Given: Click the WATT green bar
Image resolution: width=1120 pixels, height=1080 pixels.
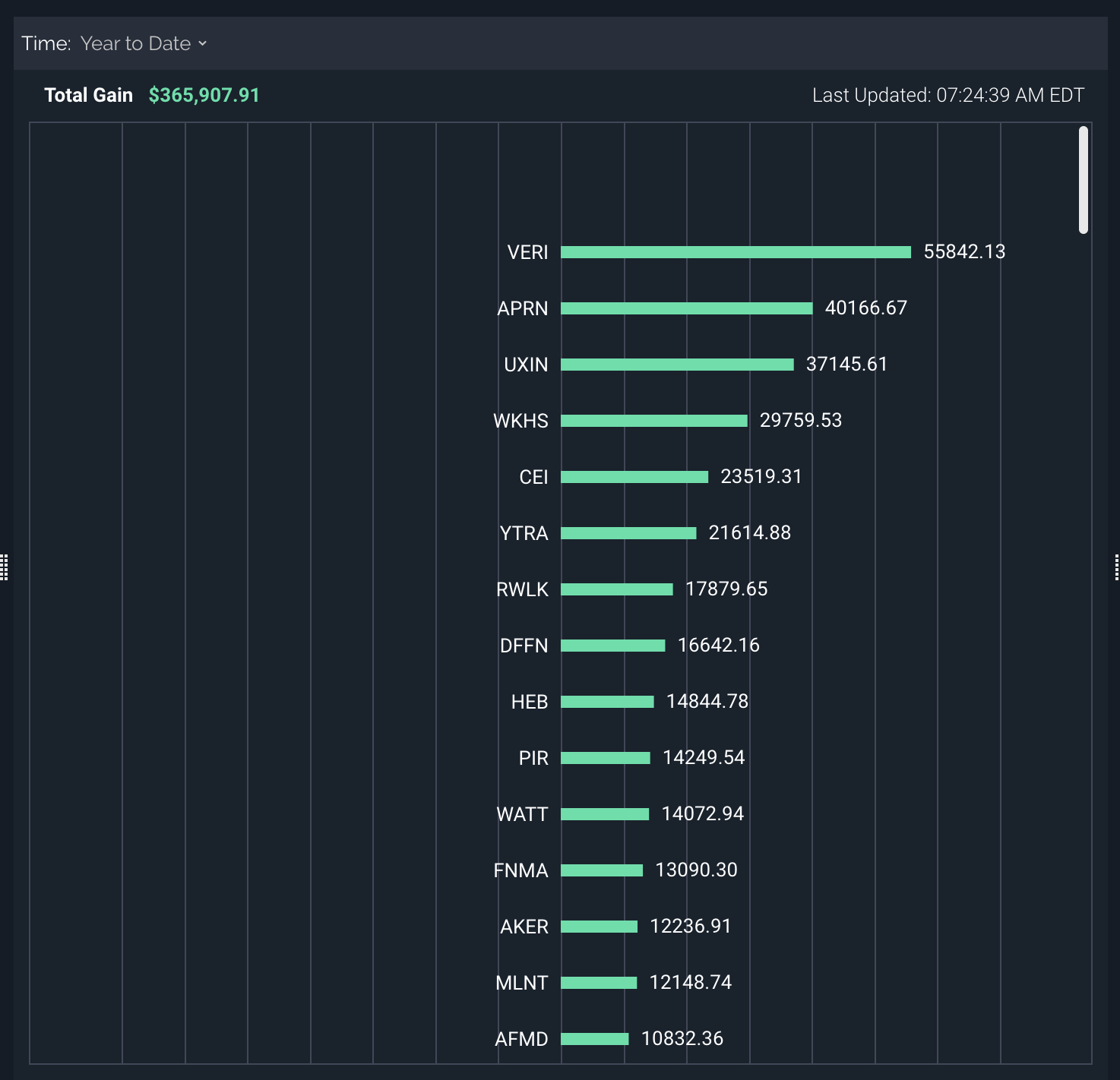Looking at the screenshot, I should pos(605,814).
